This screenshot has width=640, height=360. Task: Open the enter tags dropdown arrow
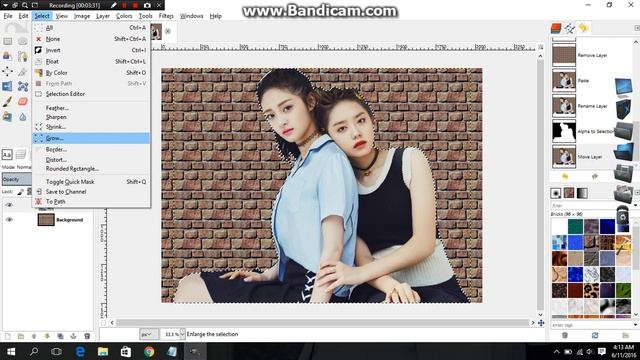point(636,325)
